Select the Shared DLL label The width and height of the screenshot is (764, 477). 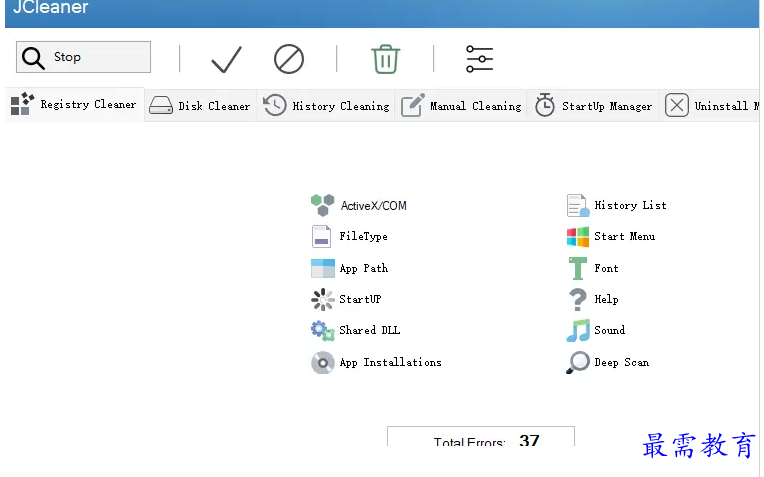[369, 330]
